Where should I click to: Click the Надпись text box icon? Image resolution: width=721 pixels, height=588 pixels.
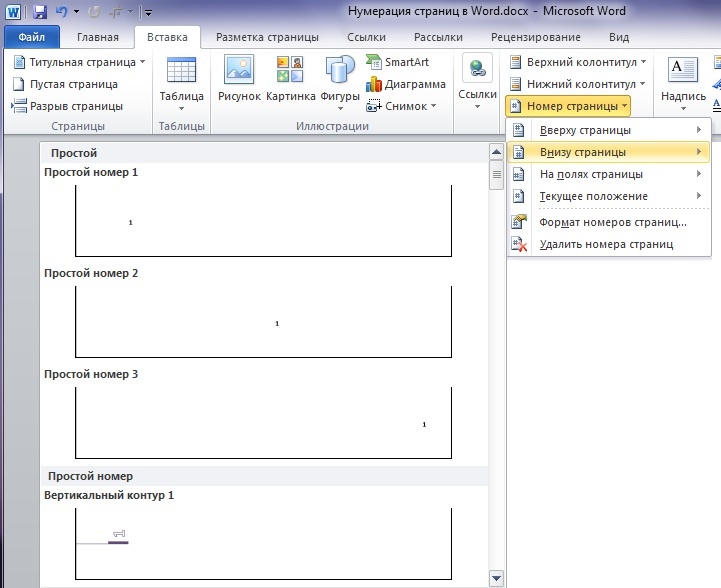click(x=682, y=69)
